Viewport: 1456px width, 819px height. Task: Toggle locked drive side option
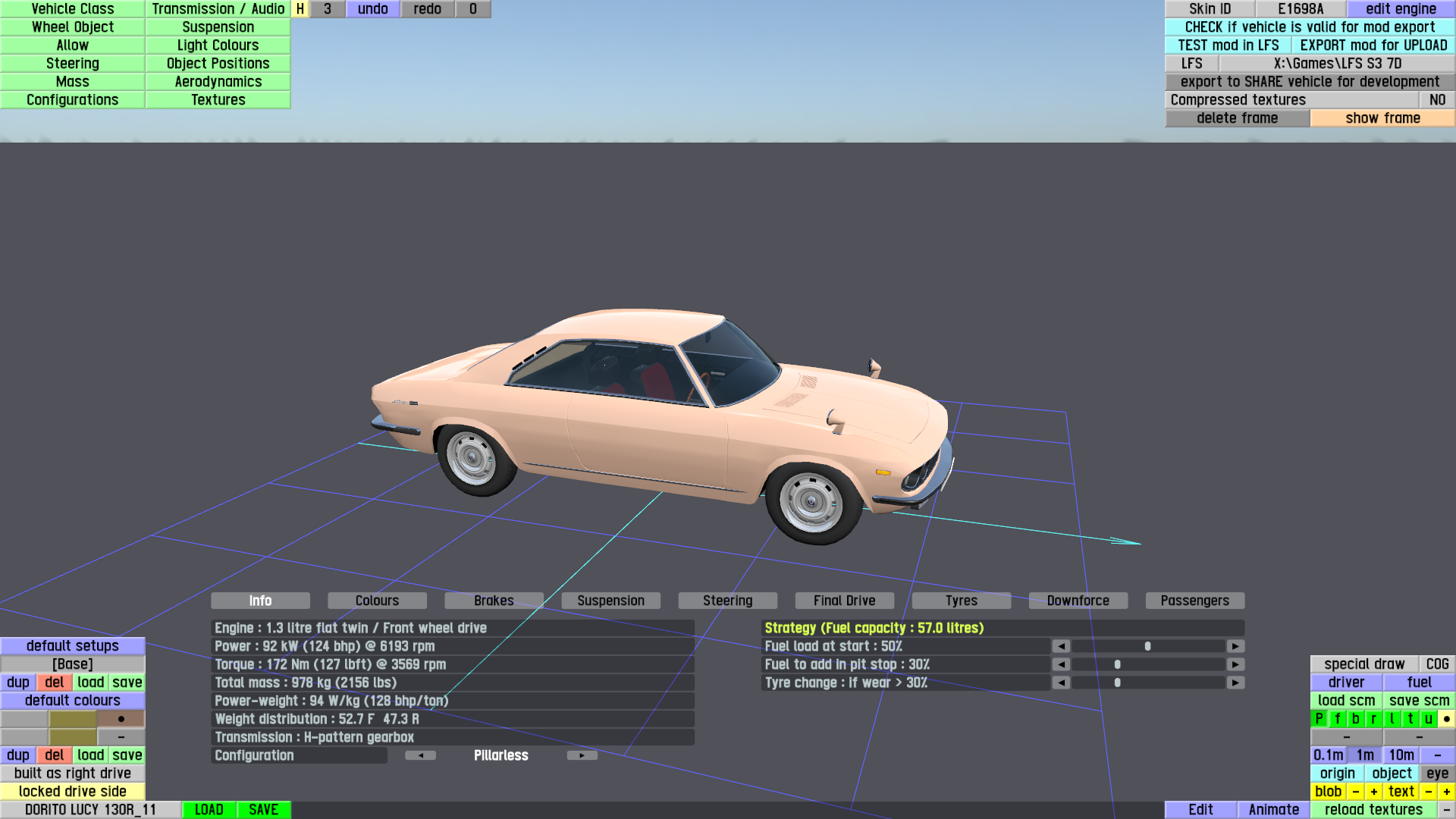click(73, 792)
